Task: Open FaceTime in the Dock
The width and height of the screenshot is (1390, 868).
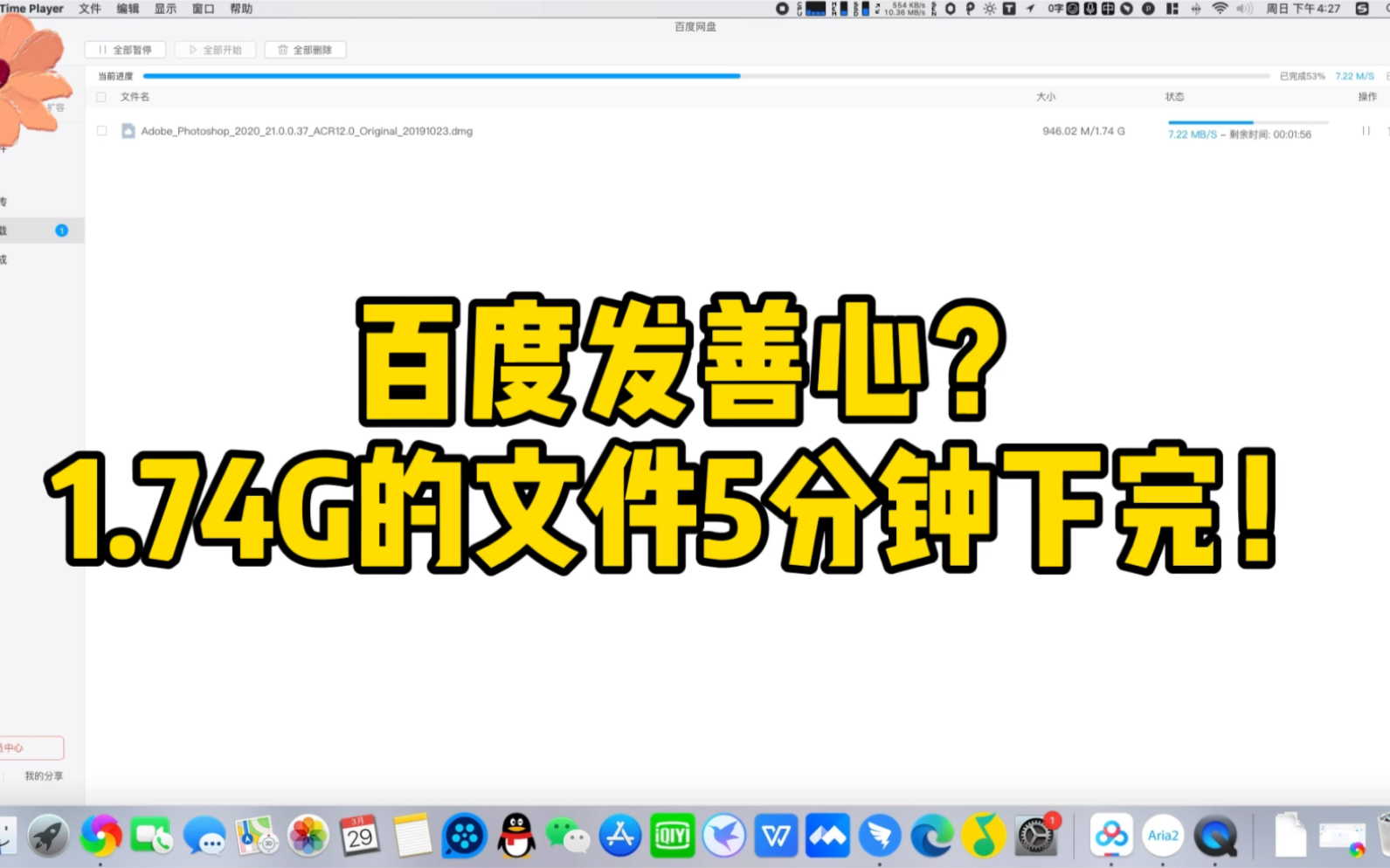Action: click(152, 836)
